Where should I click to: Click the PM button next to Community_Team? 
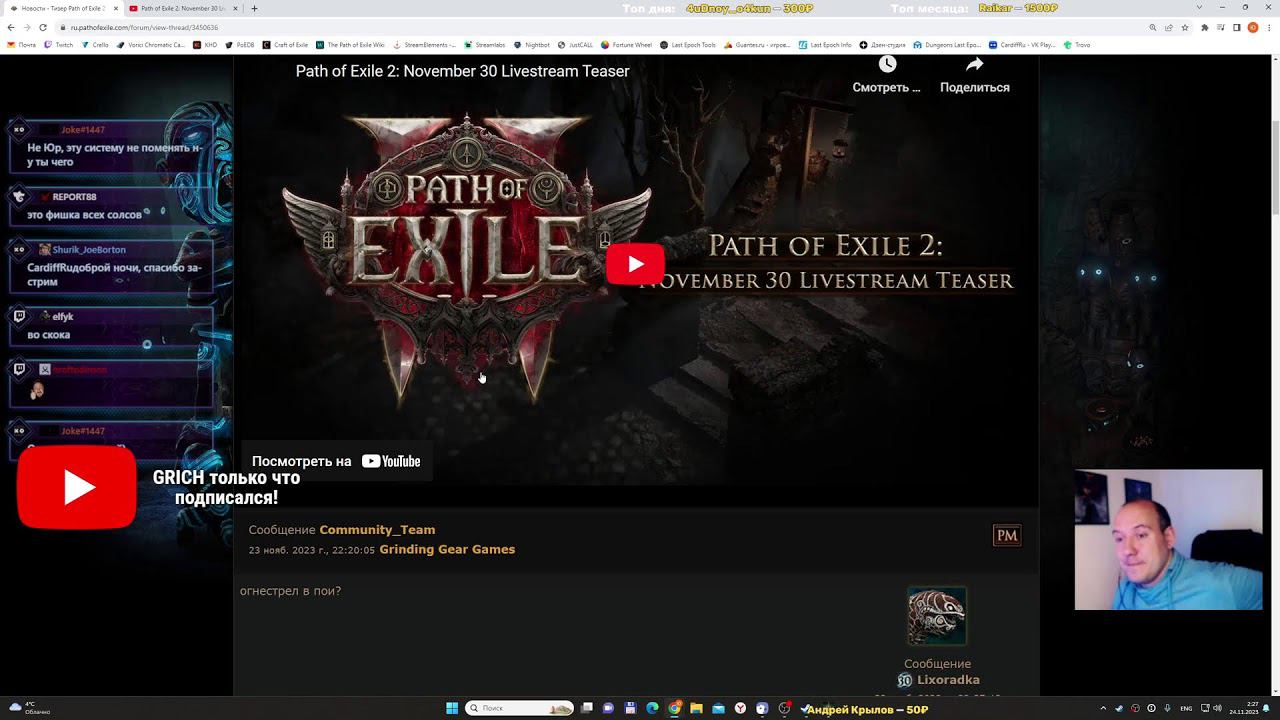point(1007,535)
